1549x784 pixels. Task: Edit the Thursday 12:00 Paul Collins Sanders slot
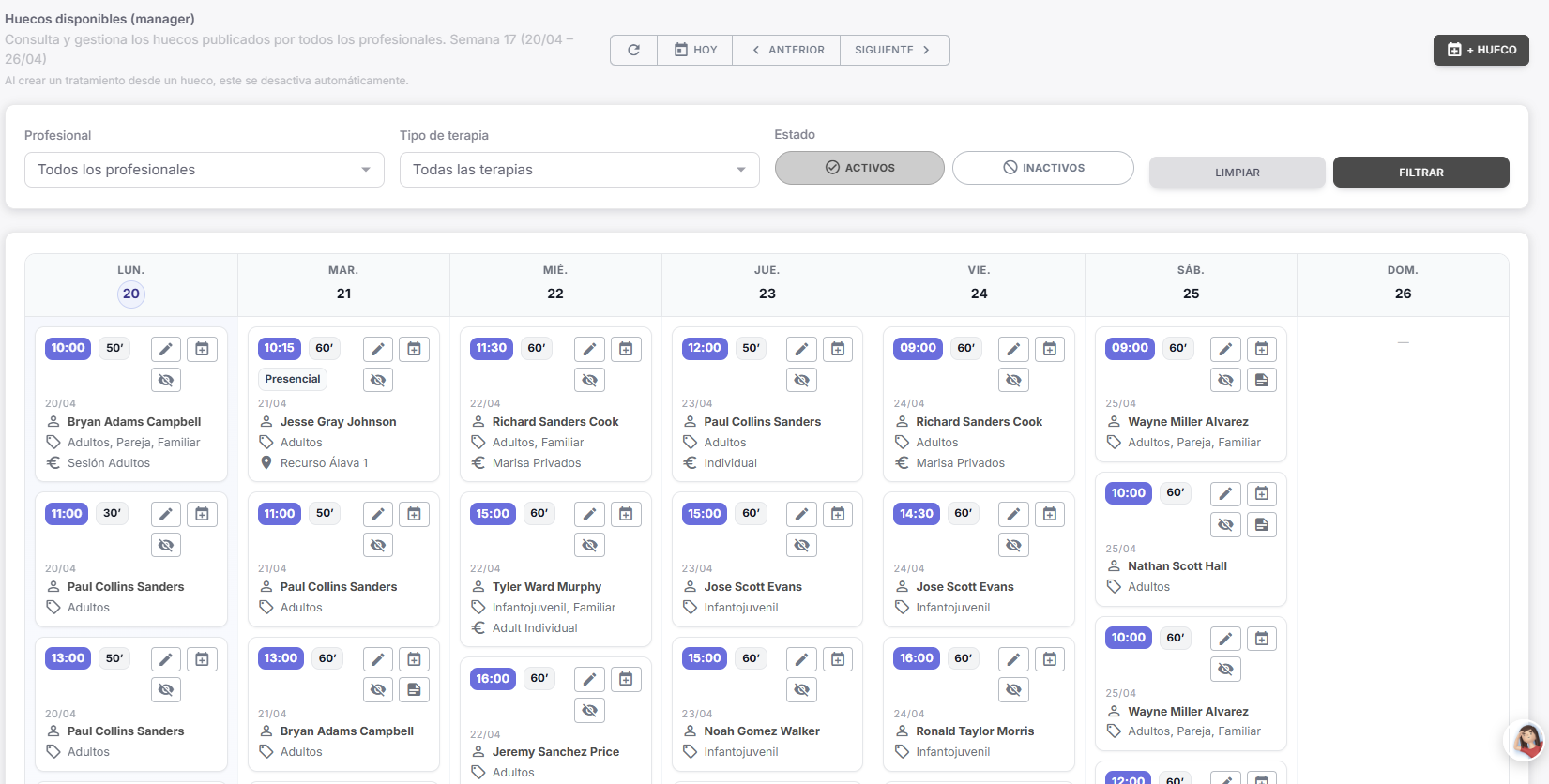click(801, 349)
